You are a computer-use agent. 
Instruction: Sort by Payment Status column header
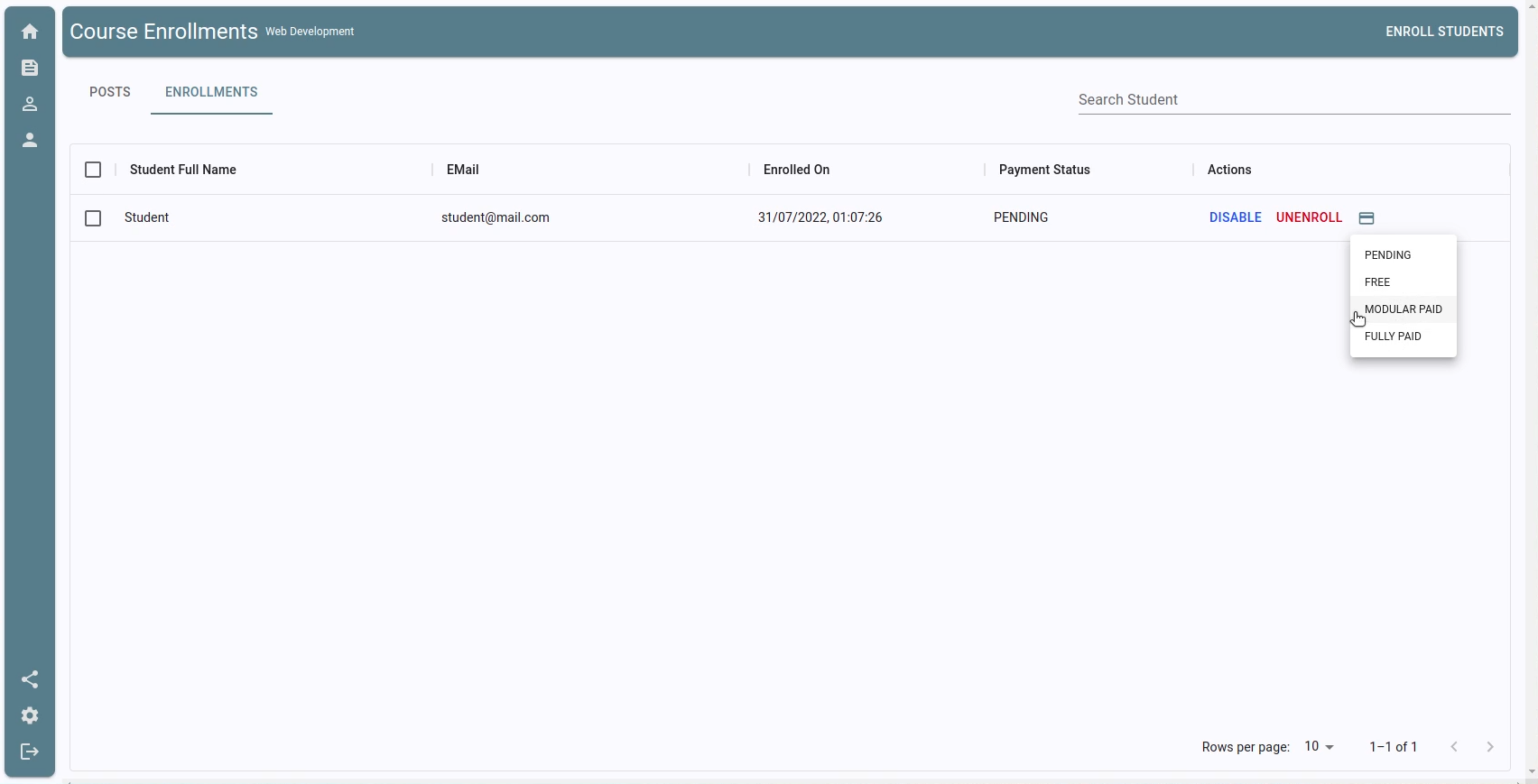[x=1044, y=170]
